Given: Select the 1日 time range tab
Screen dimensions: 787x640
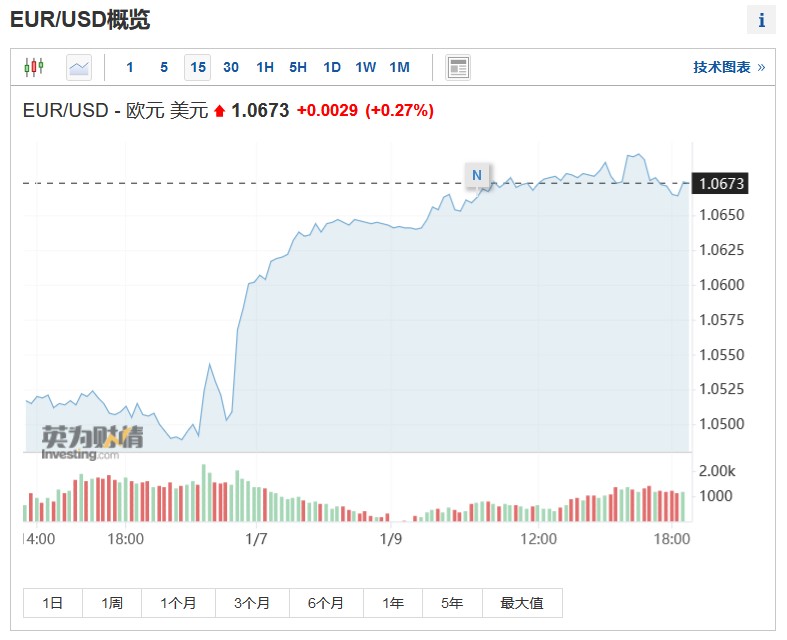Looking at the screenshot, I should 53,603.
